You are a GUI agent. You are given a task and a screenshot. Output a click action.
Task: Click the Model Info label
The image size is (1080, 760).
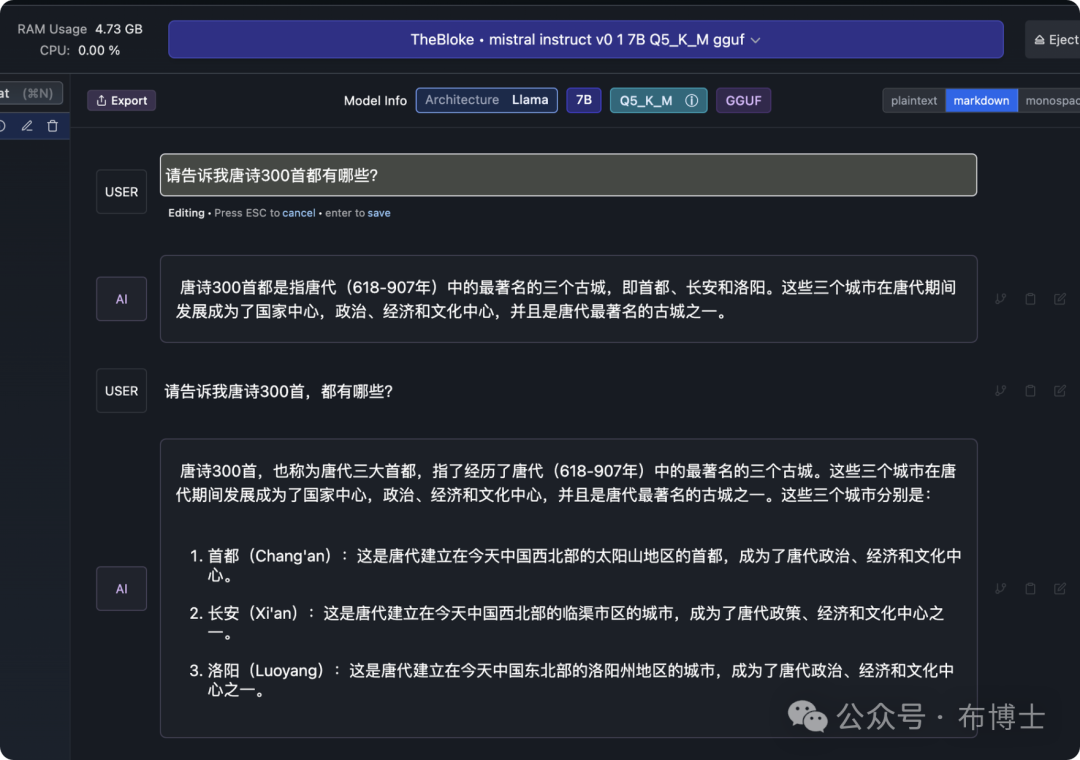375,101
